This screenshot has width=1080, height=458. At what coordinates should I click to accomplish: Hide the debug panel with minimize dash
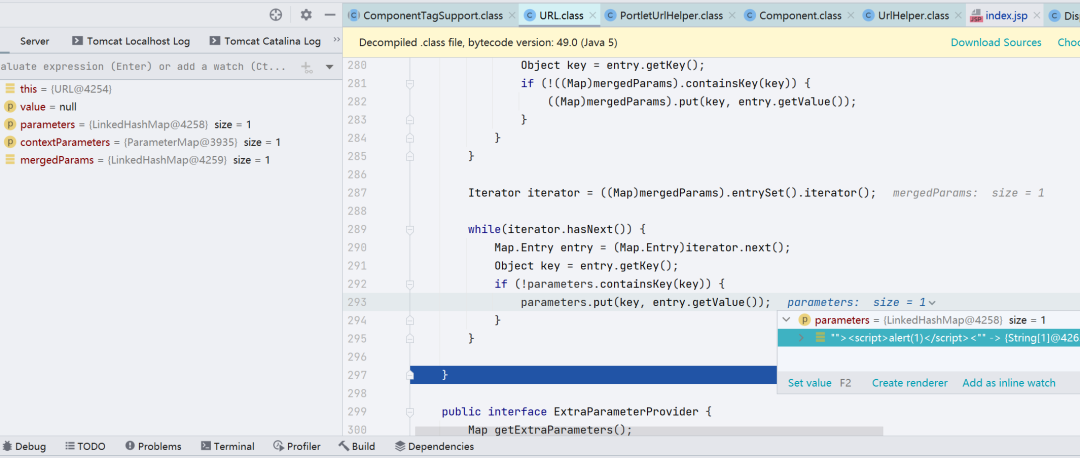click(330, 15)
